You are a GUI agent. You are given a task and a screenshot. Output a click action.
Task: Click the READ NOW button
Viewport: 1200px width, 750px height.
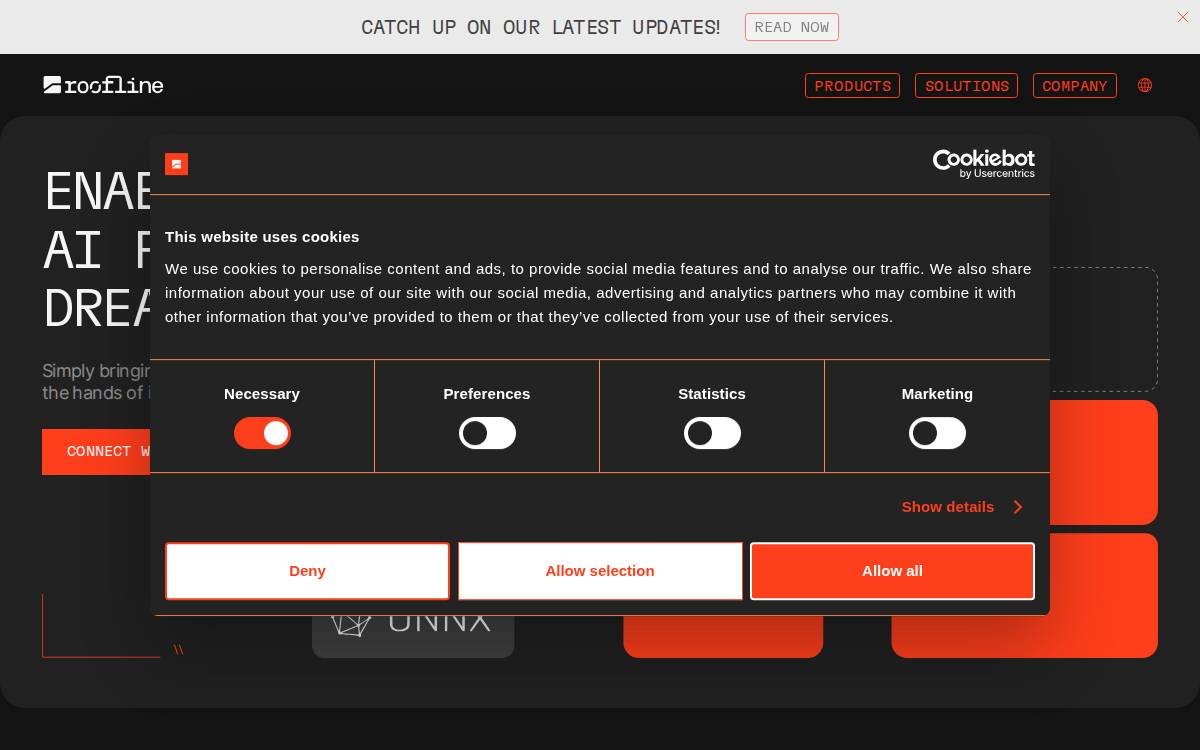pyautogui.click(x=791, y=27)
